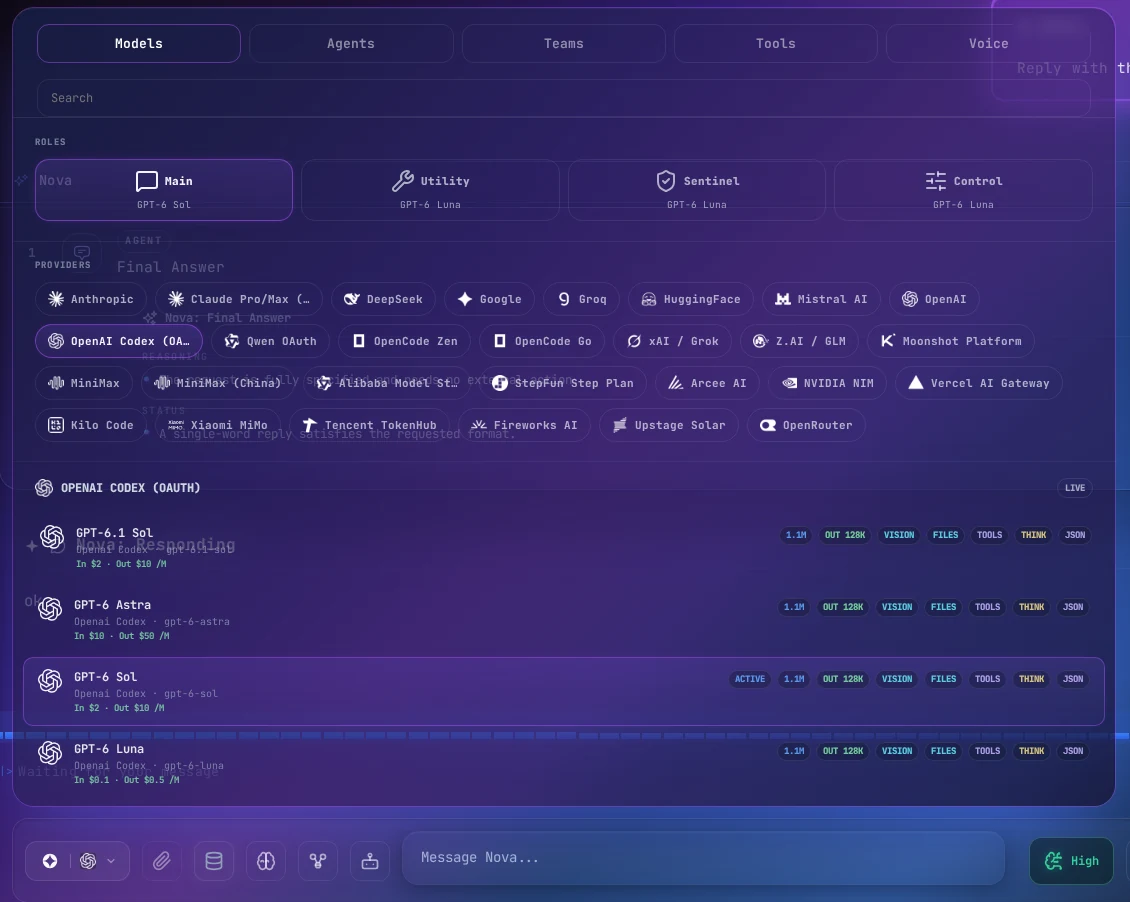Select the Control role card
The height and width of the screenshot is (902, 1130).
[x=964, y=190]
